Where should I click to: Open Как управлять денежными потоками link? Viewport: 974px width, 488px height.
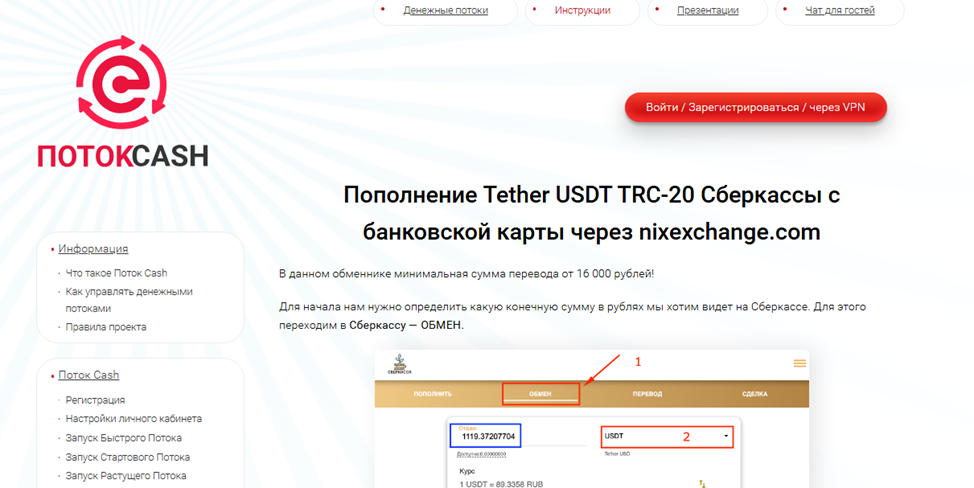(129, 300)
